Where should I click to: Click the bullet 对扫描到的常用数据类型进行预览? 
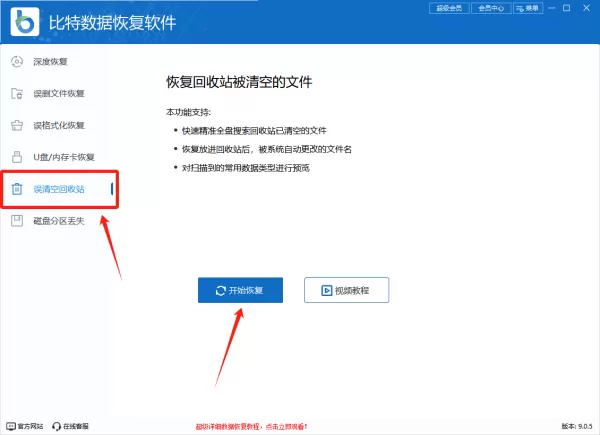(246, 168)
